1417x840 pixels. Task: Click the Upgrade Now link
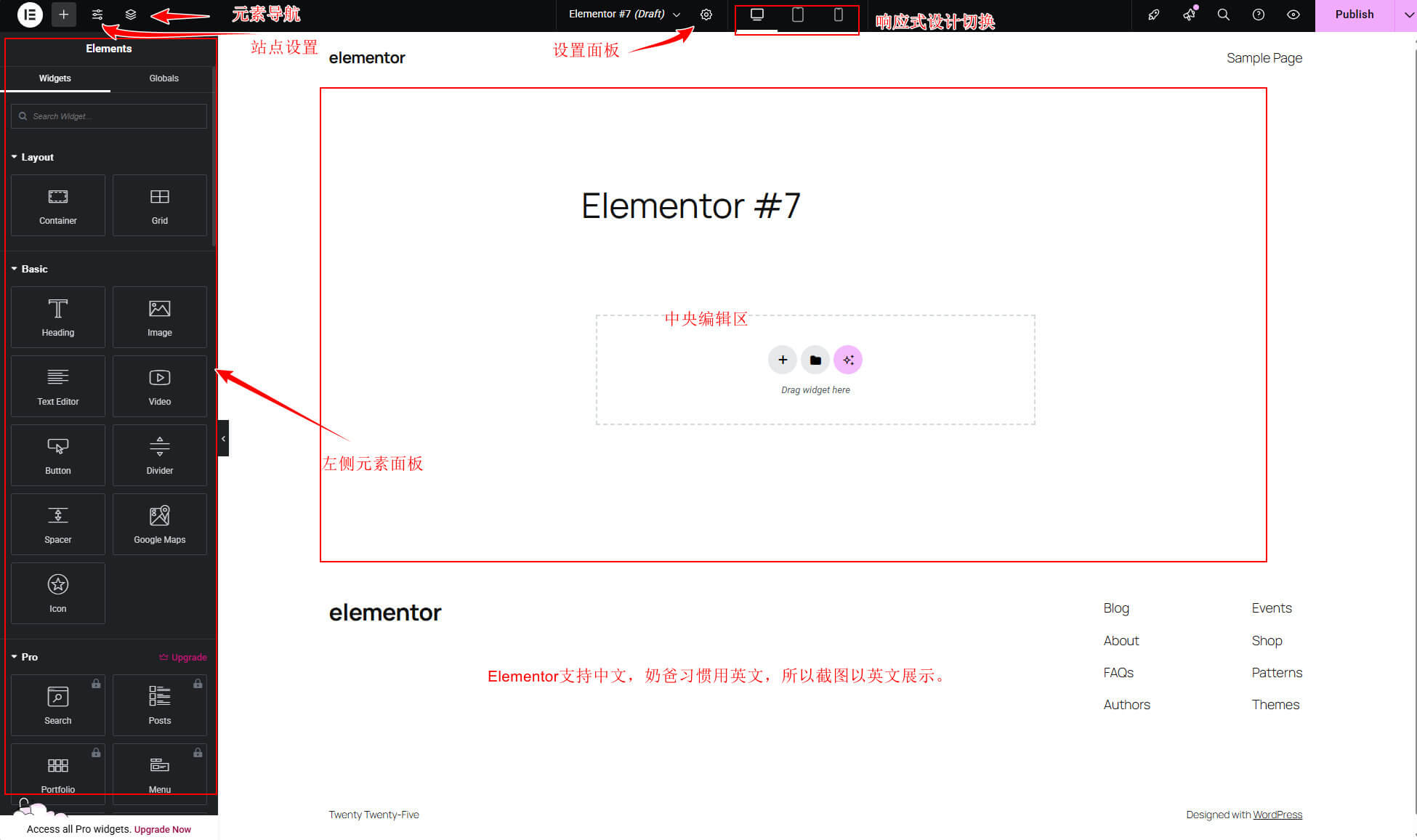tap(163, 829)
